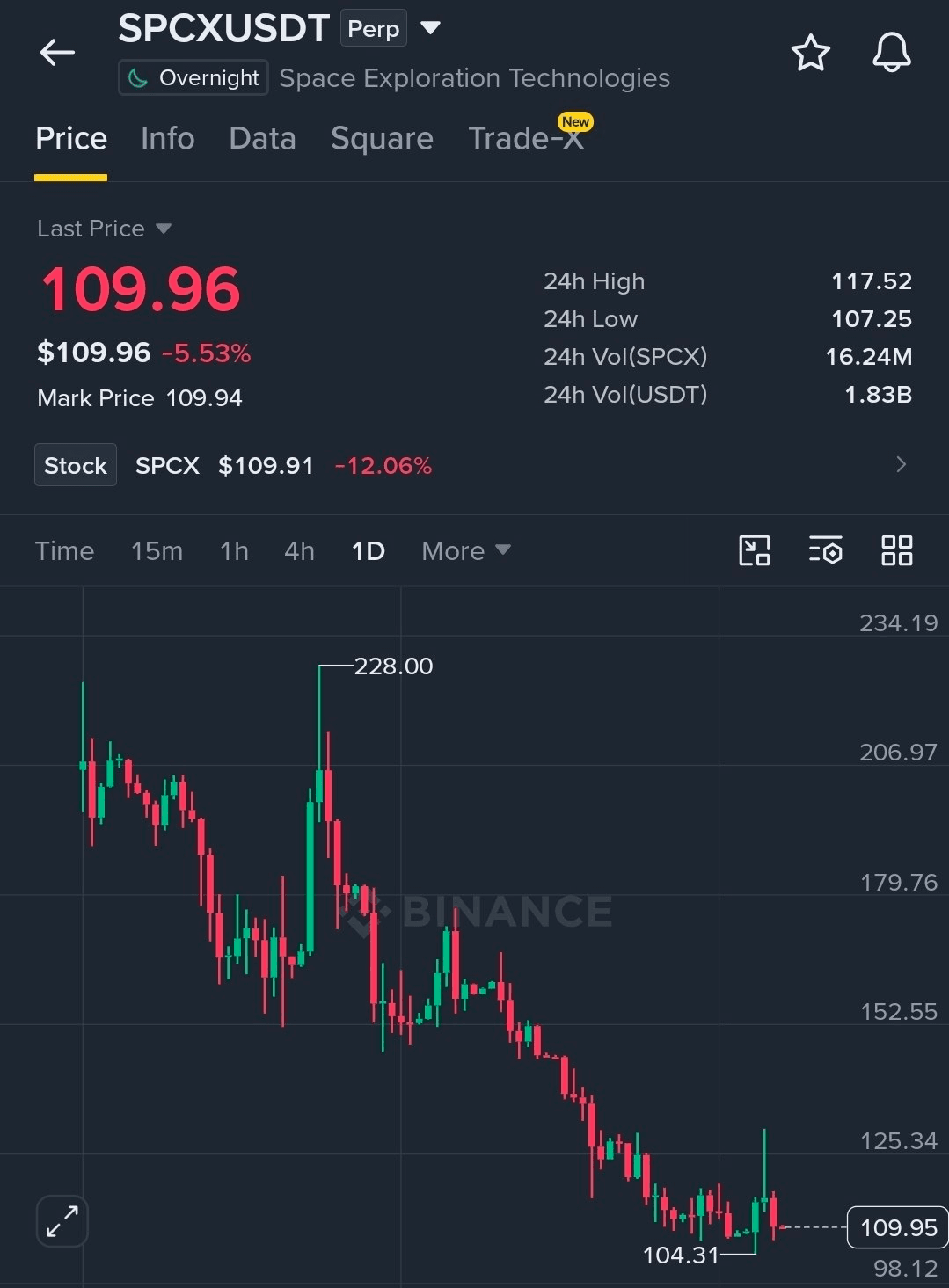The image size is (949, 1288).
Task: Tap the back arrow icon
Action: 57,53
